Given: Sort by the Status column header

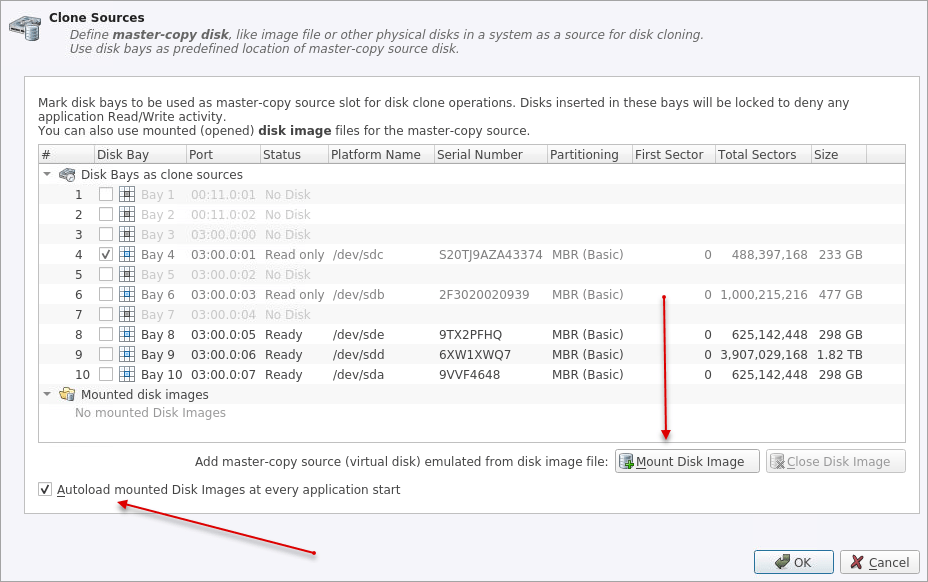Looking at the screenshot, I should coord(294,155).
